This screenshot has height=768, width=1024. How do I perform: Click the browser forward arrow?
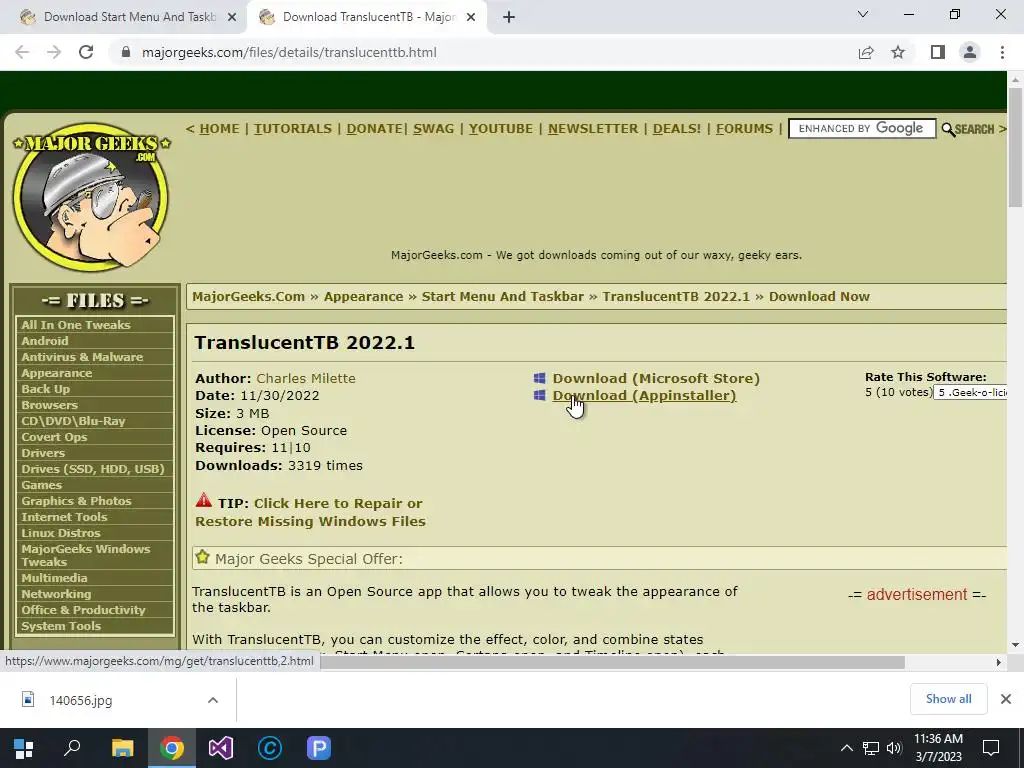coord(54,52)
